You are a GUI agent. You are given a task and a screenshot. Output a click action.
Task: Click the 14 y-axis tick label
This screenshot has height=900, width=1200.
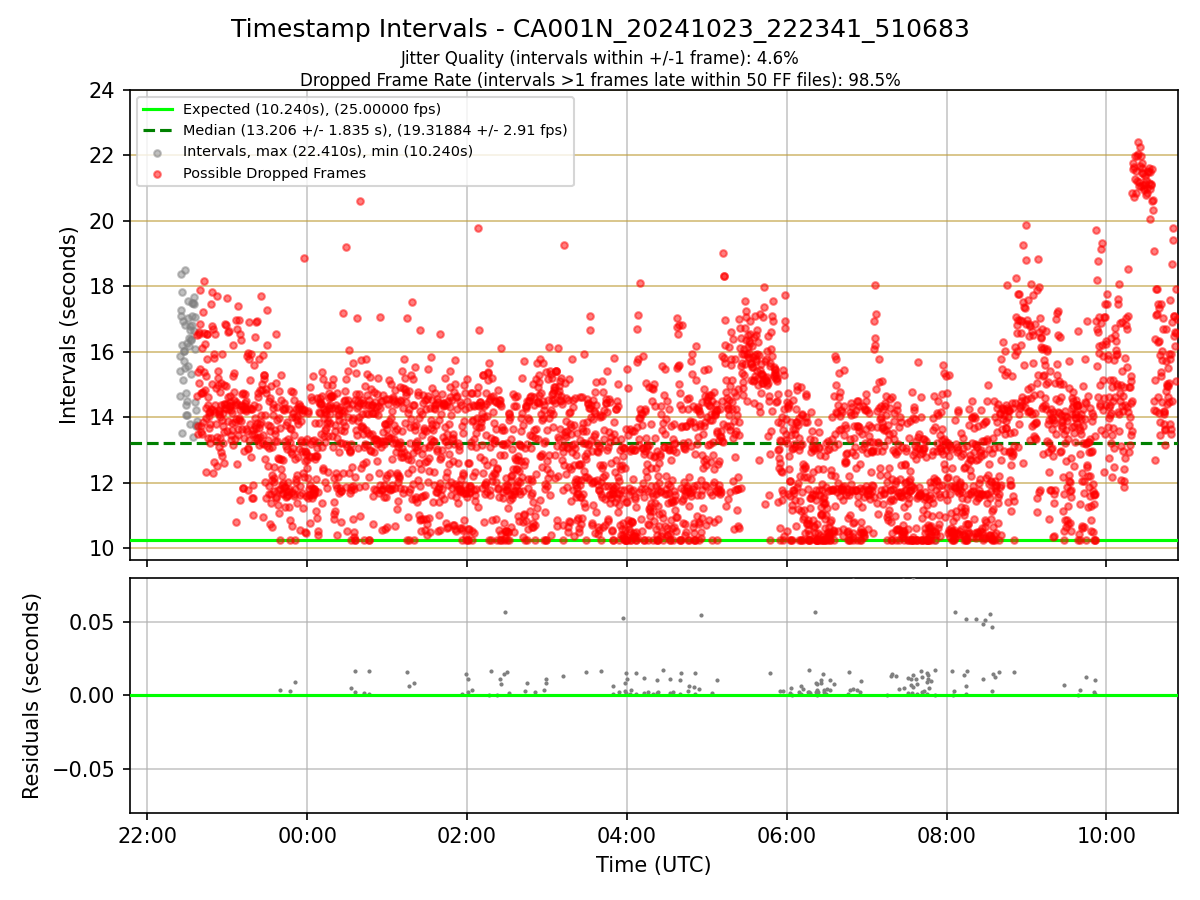pos(102,417)
